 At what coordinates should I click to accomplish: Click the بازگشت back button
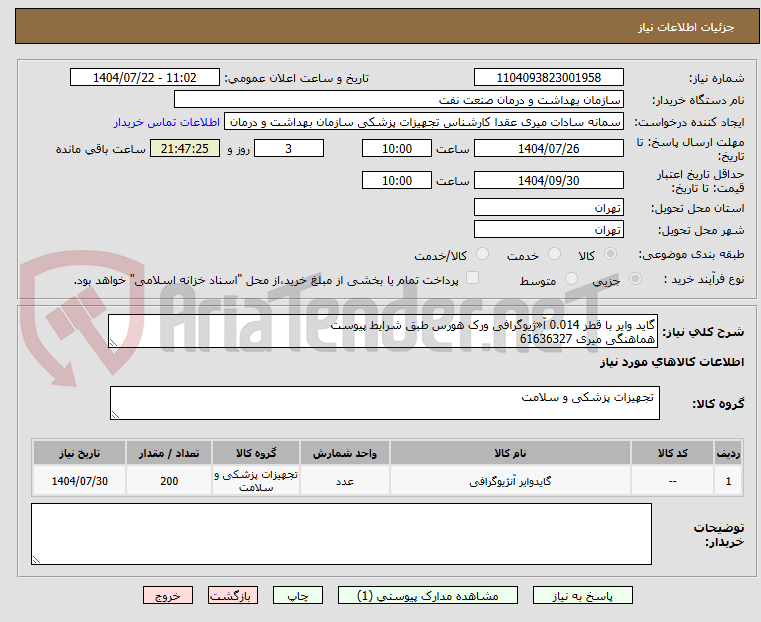(x=233, y=595)
